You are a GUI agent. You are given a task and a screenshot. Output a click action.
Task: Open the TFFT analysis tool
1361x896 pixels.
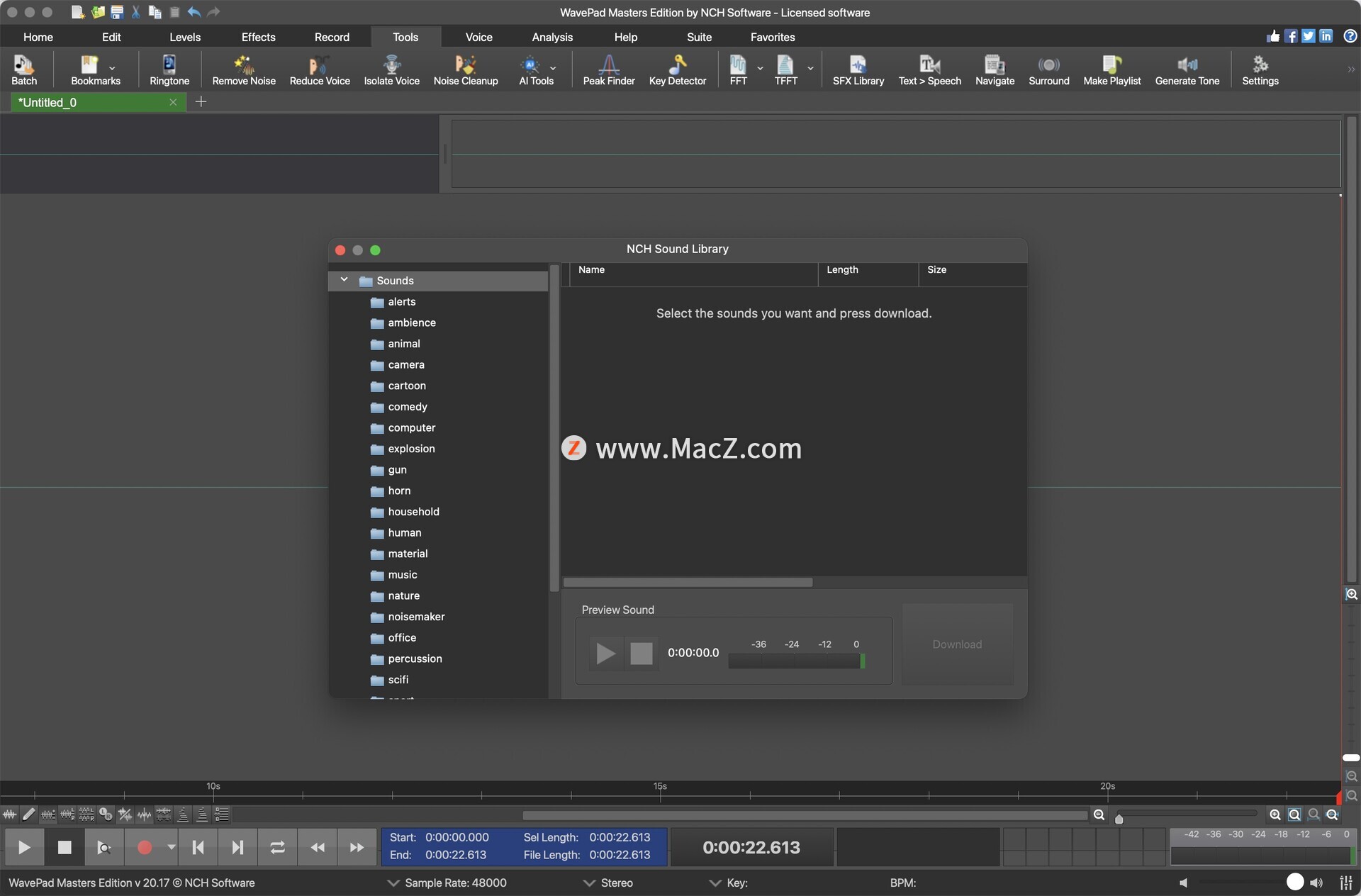coord(785,70)
